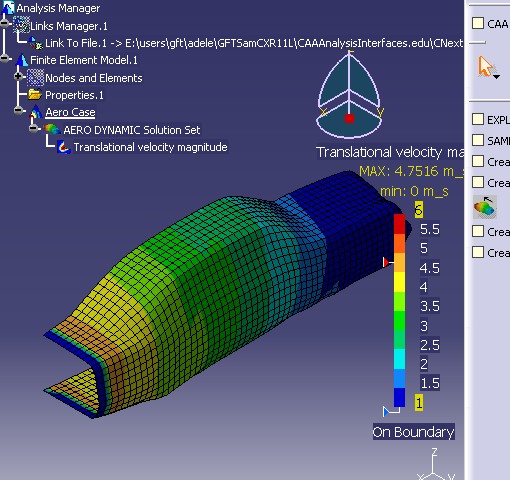Collapse the Finite Element Model.1 node
This screenshot has height=480, width=510.
coord(5,58)
